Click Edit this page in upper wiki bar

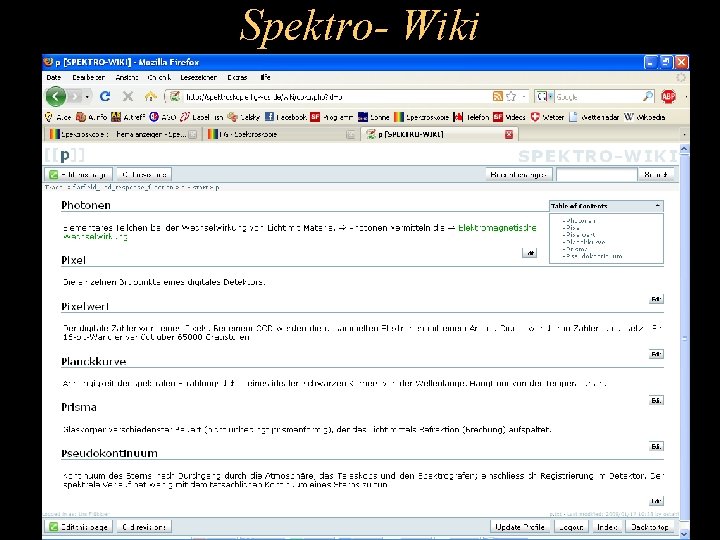click(x=79, y=174)
